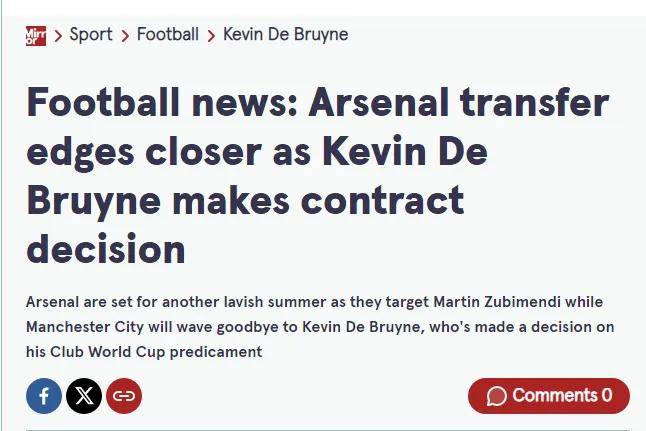Click the comment count number 0
646x431 pixels.
[606, 396]
